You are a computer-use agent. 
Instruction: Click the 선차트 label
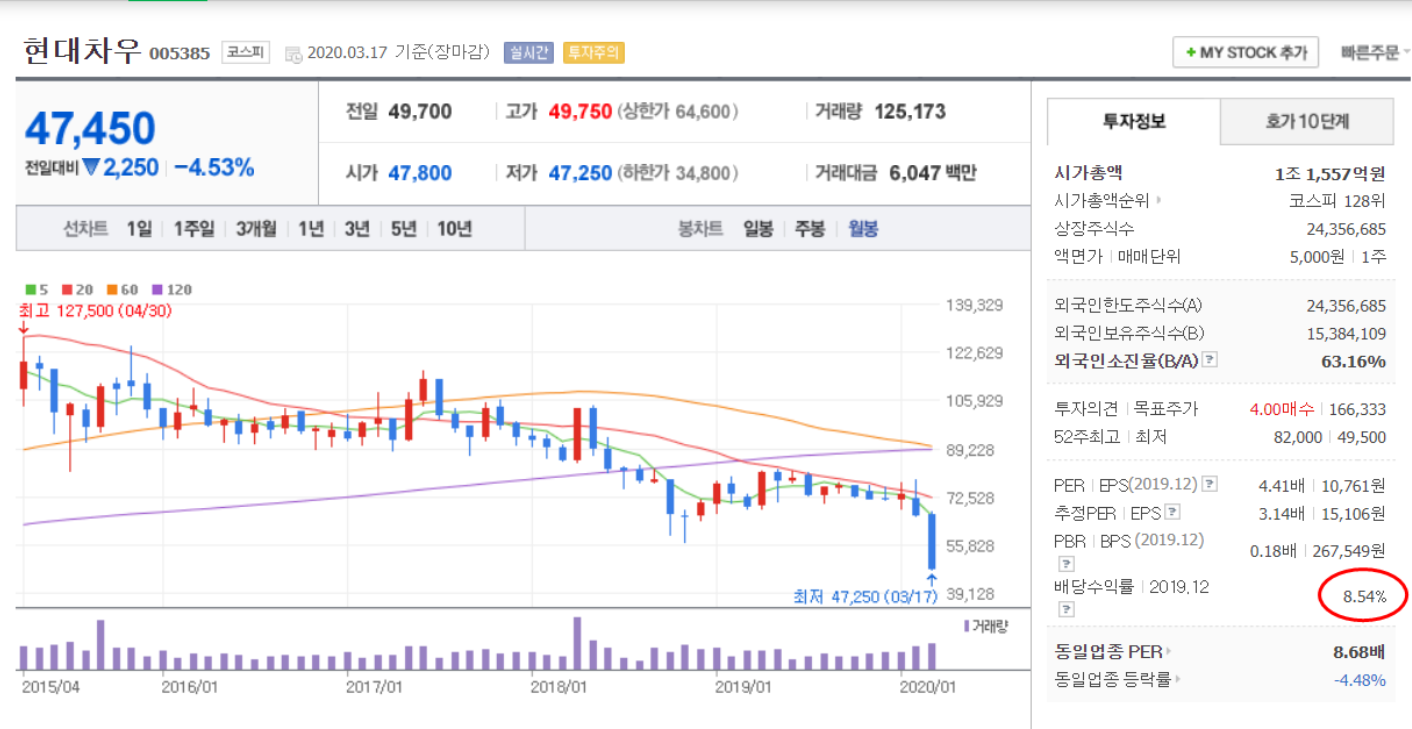(86, 229)
